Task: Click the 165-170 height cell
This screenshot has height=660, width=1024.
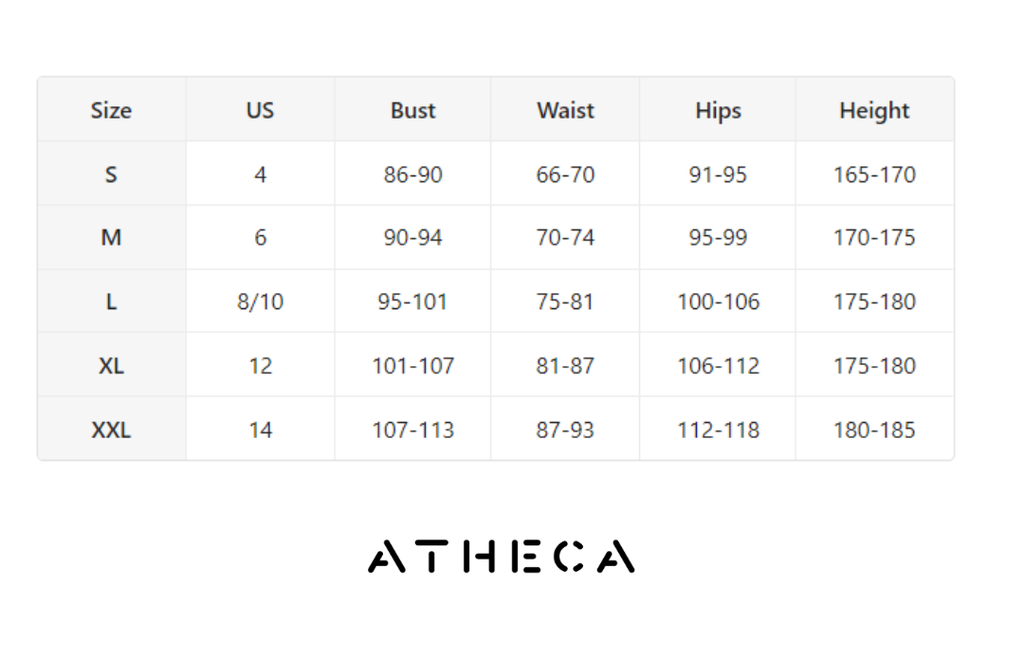Action: (874, 174)
